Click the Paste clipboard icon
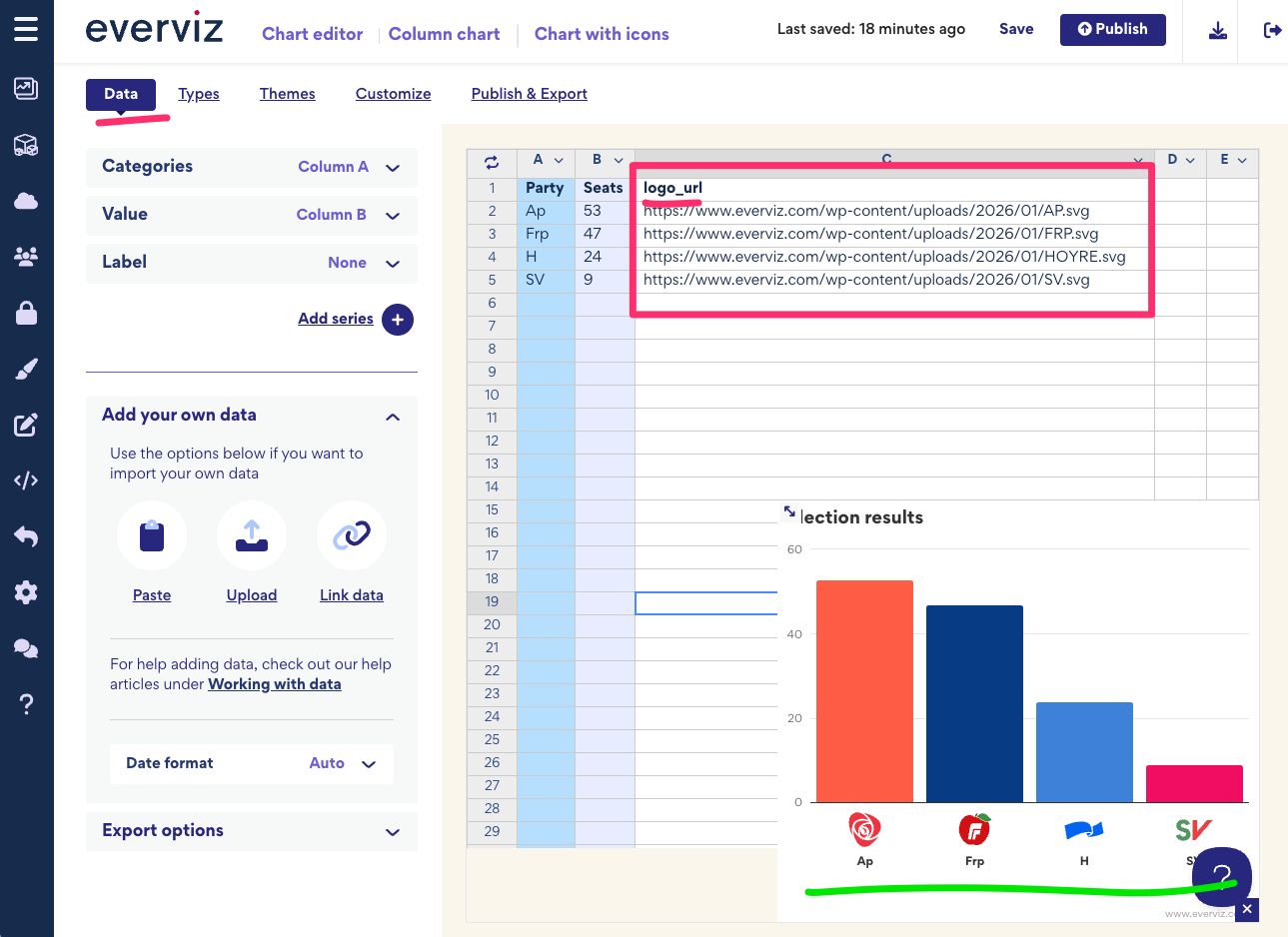1288x937 pixels. (x=152, y=536)
